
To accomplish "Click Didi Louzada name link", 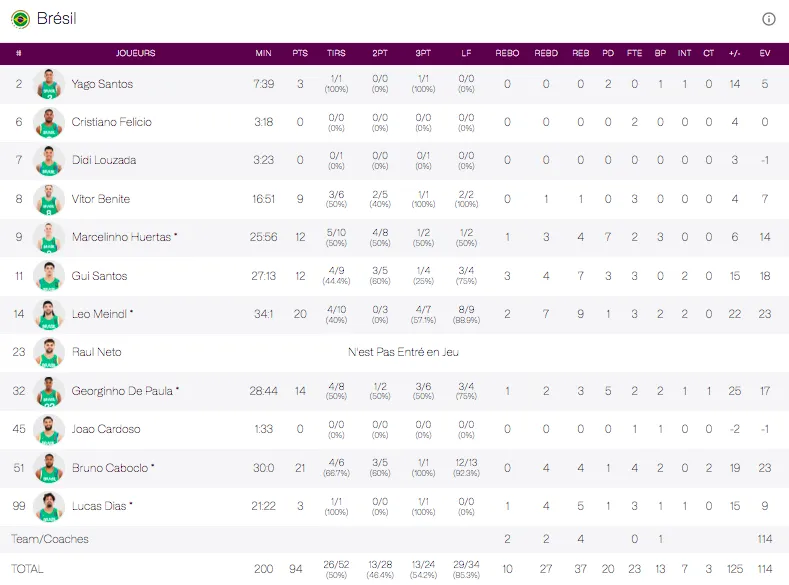I will point(104,160).
